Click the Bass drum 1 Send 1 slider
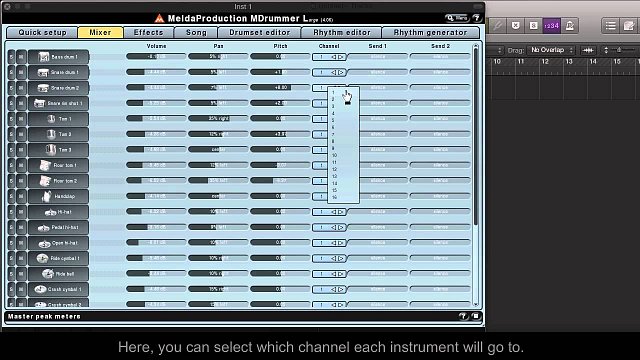This screenshot has width=640, height=360. (x=378, y=57)
